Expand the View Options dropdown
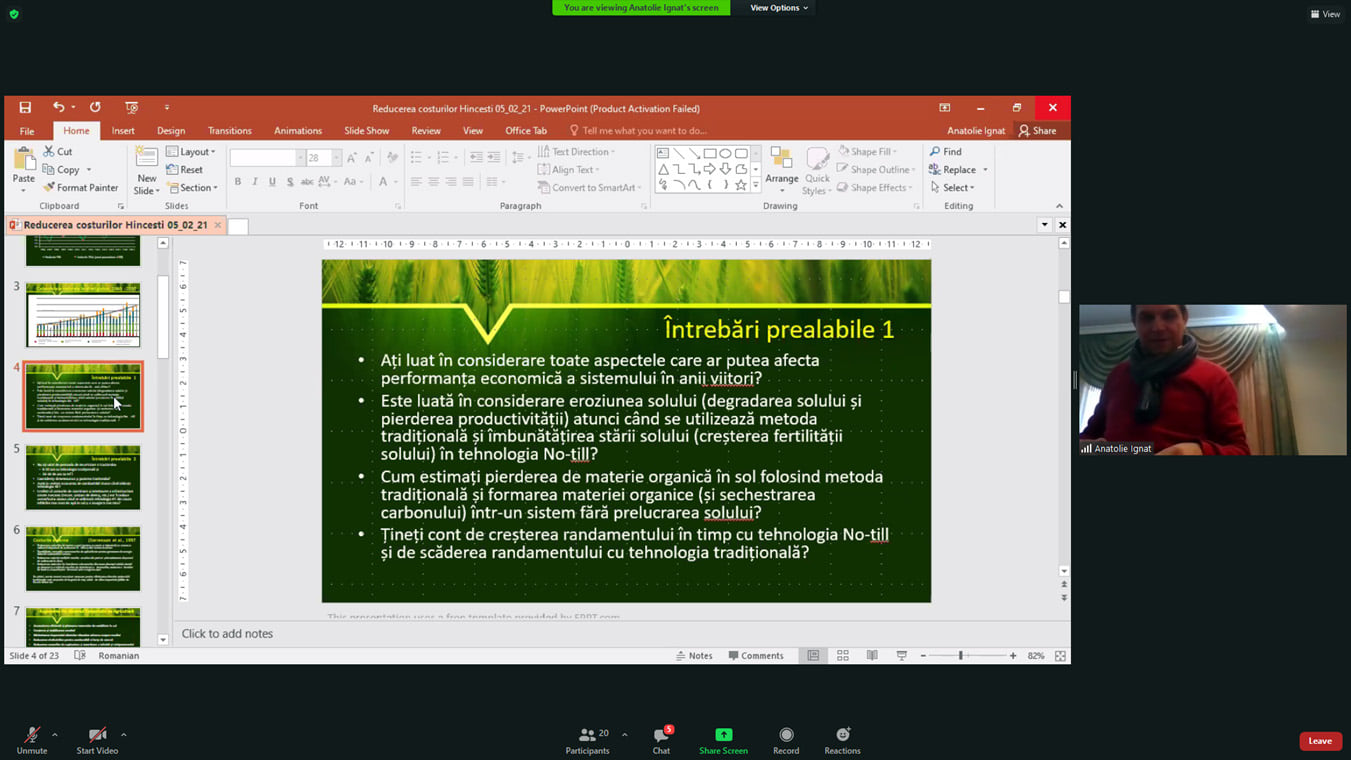This screenshot has height=760, width=1351. pos(779,8)
